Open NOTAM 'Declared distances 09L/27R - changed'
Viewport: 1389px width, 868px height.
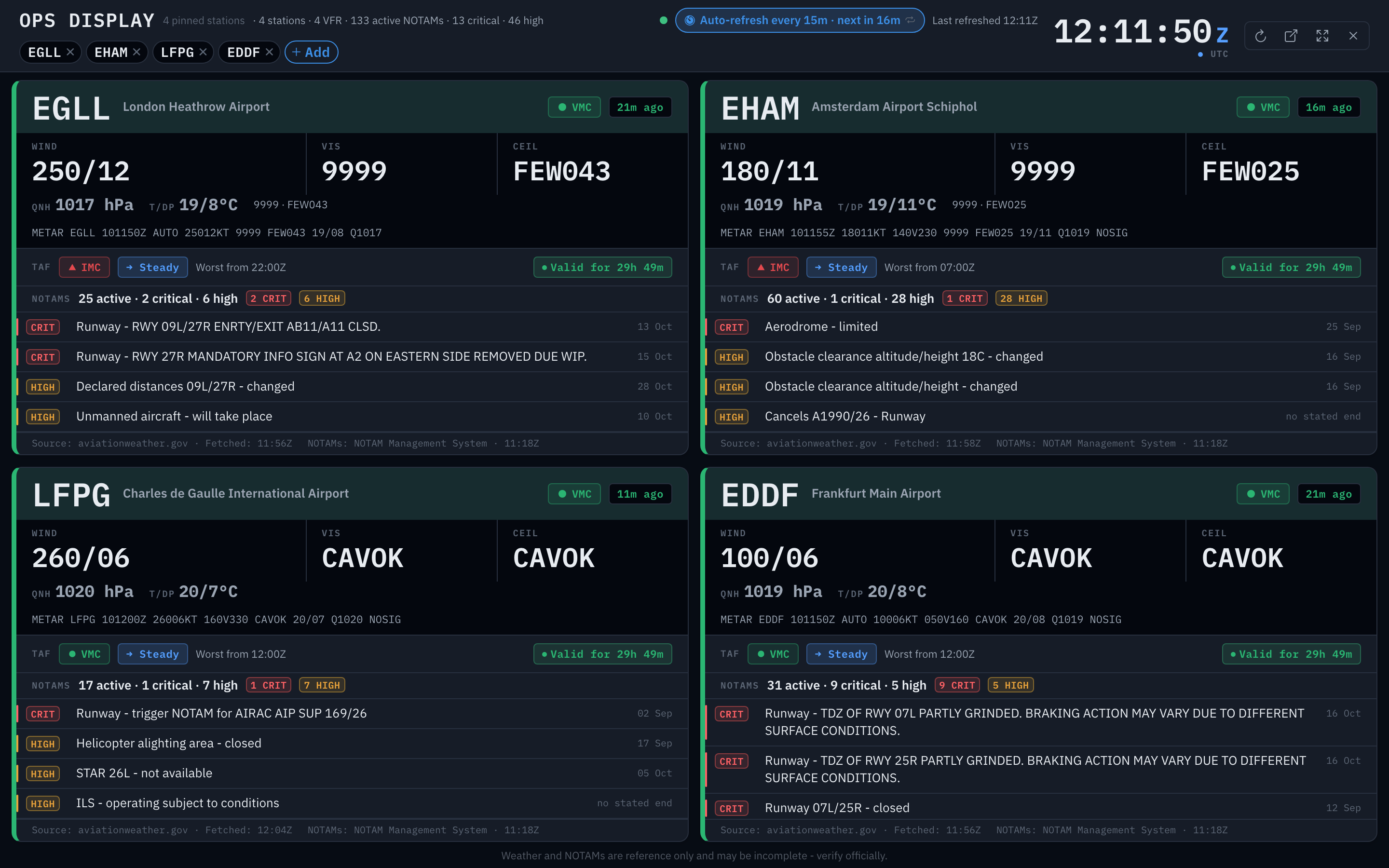(352, 387)
